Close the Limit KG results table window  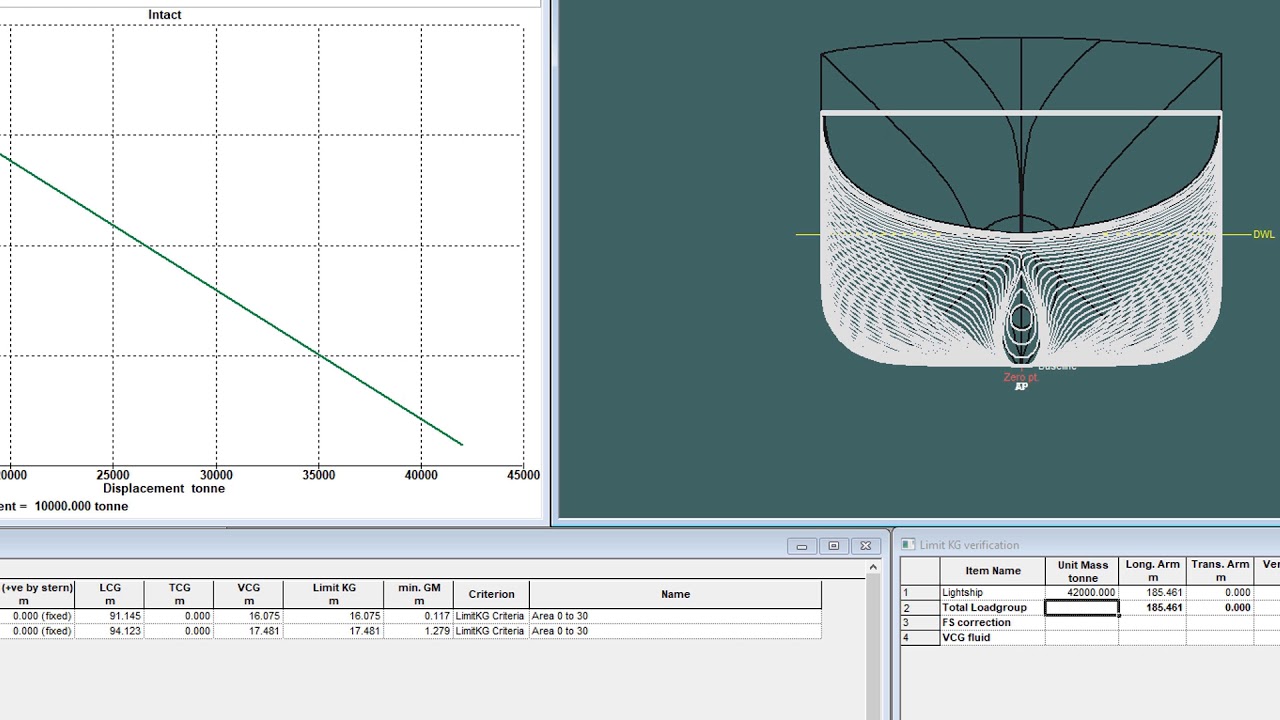pos(866,546)
